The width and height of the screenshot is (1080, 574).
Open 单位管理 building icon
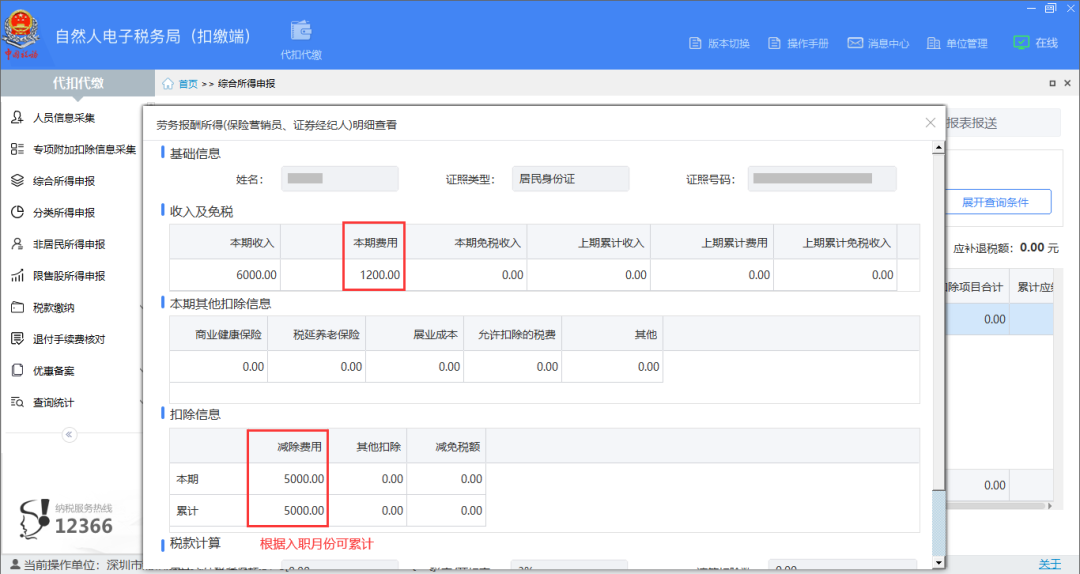[x=933, y=43]
